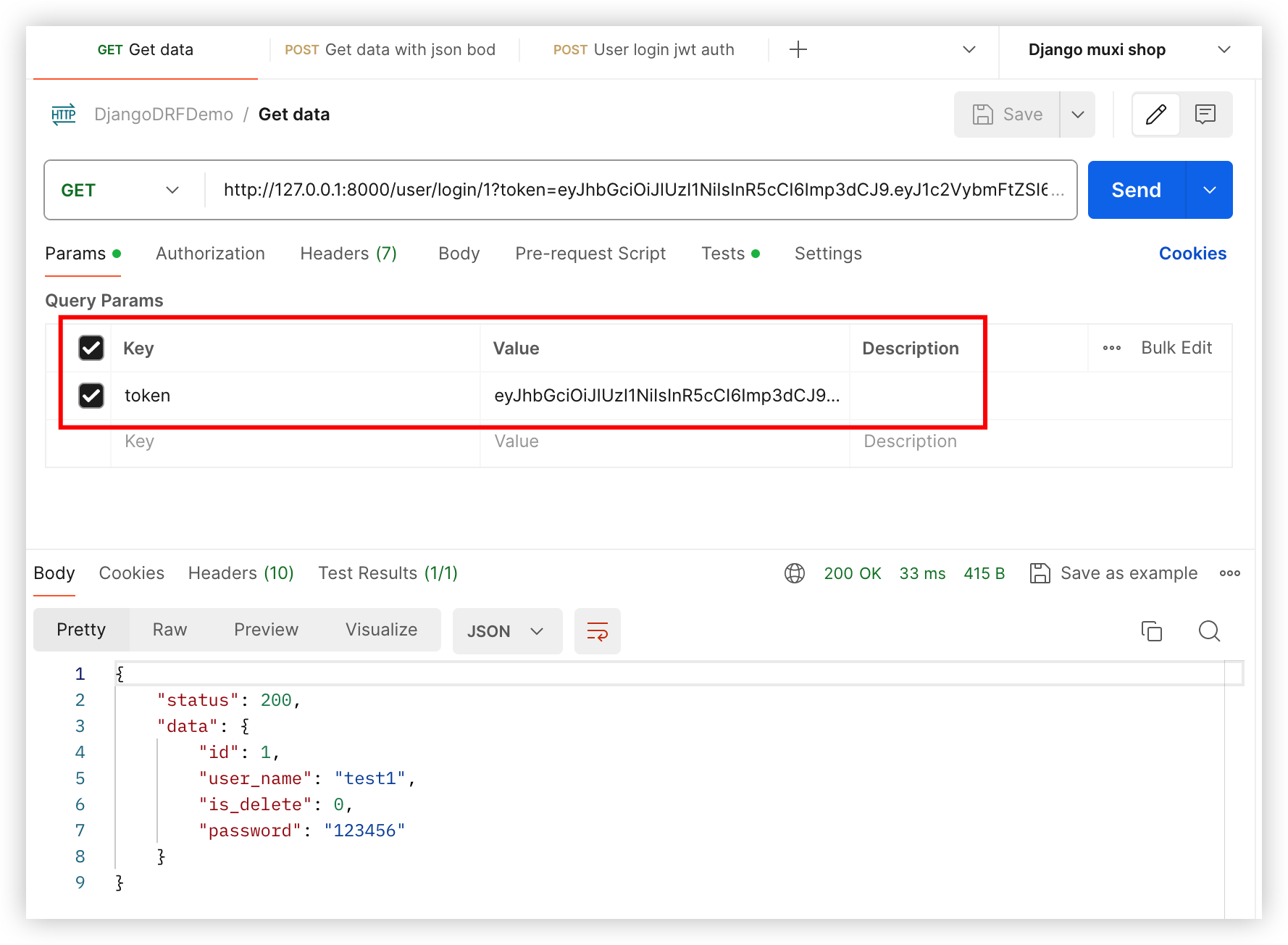
Task: Click the Send button
Action: [x=1136, y=190]
